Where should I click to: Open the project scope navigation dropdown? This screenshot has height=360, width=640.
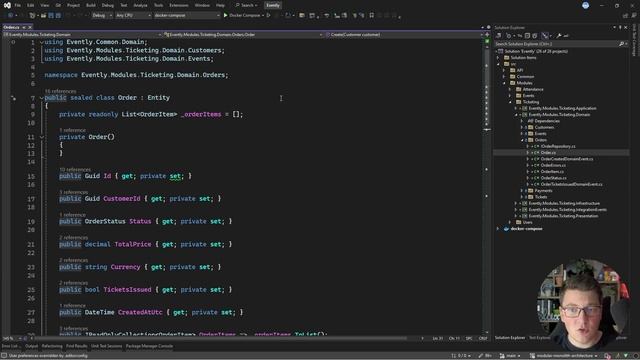82,35
